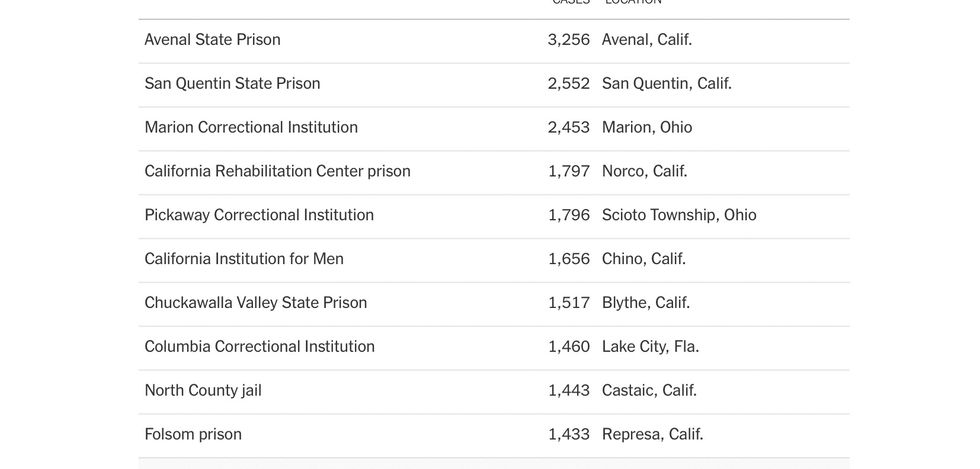Click the Blythe, Calif. location cell
The width and height of the screenshot is (980, 469).
pos(646,302)
